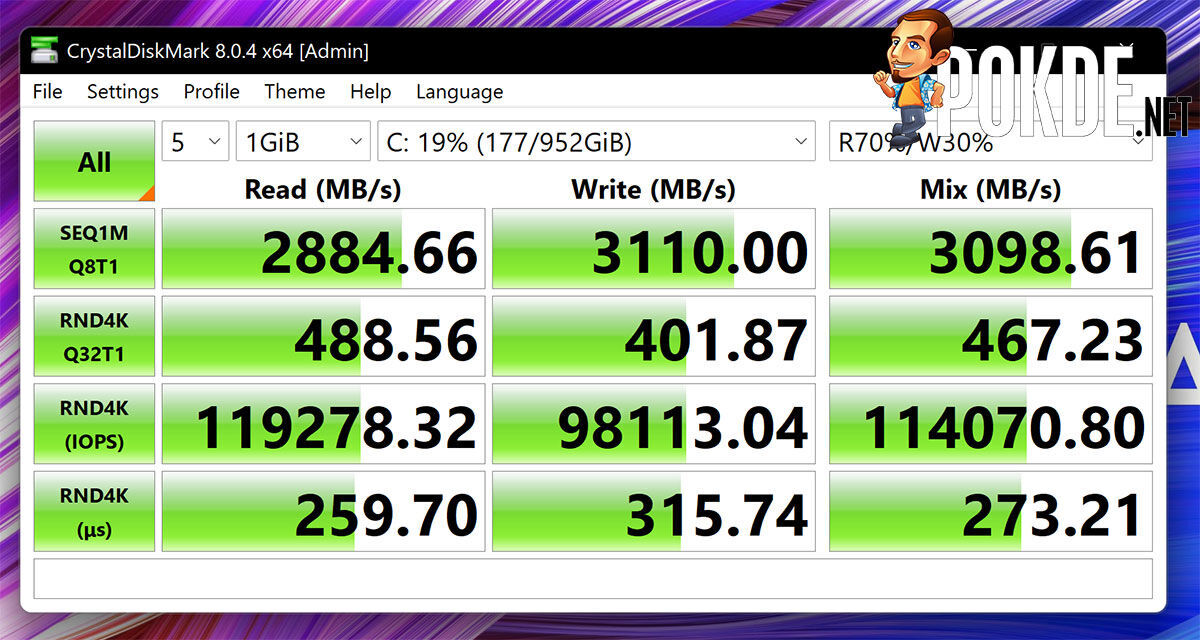Run the RND4K (IOPS) test button
The width and height of the screenshot is (1200, 640).
tap(95, 423)
